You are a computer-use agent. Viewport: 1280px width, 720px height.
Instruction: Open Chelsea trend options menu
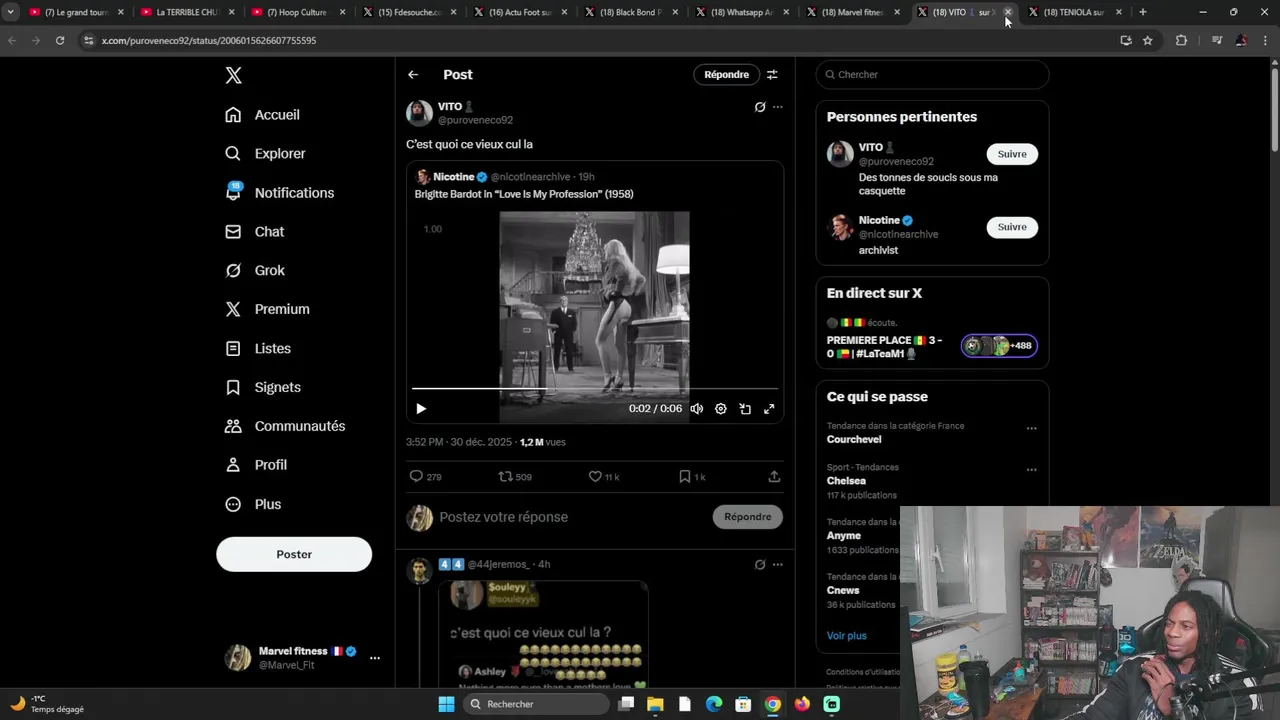point(1031,469)
